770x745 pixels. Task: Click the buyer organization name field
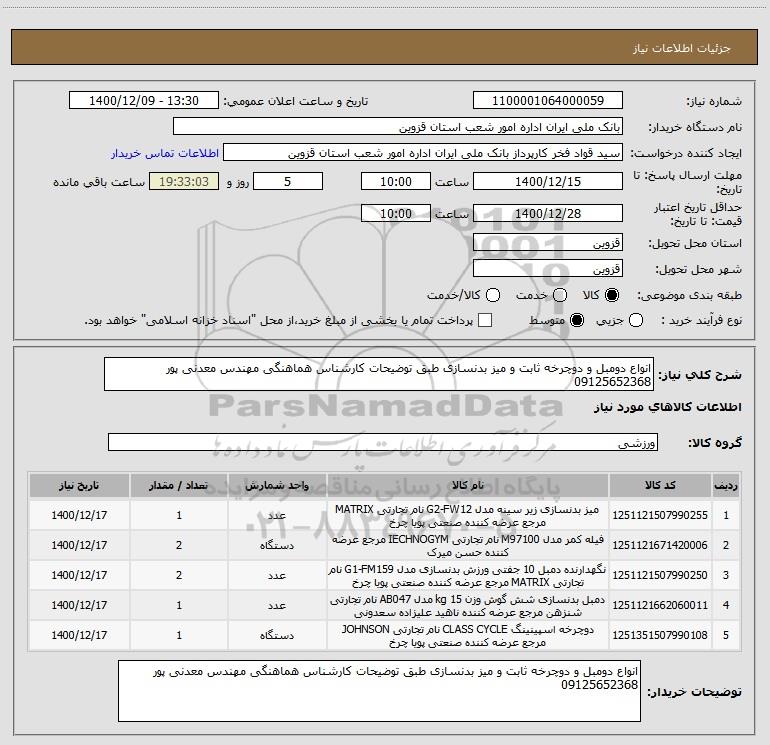point(398,126)
